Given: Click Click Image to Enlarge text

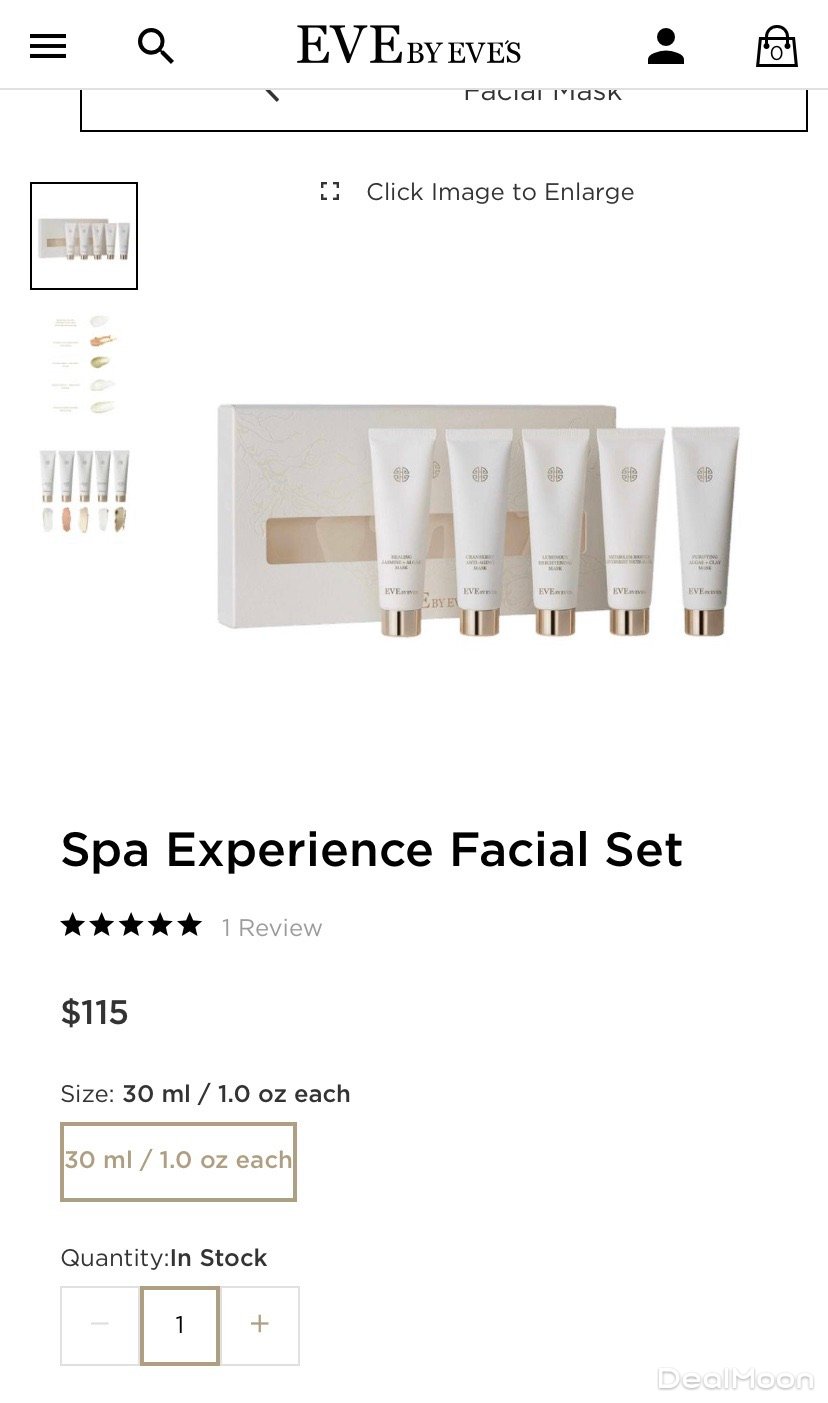Looking at the screenshot, I should pos(500,192).
